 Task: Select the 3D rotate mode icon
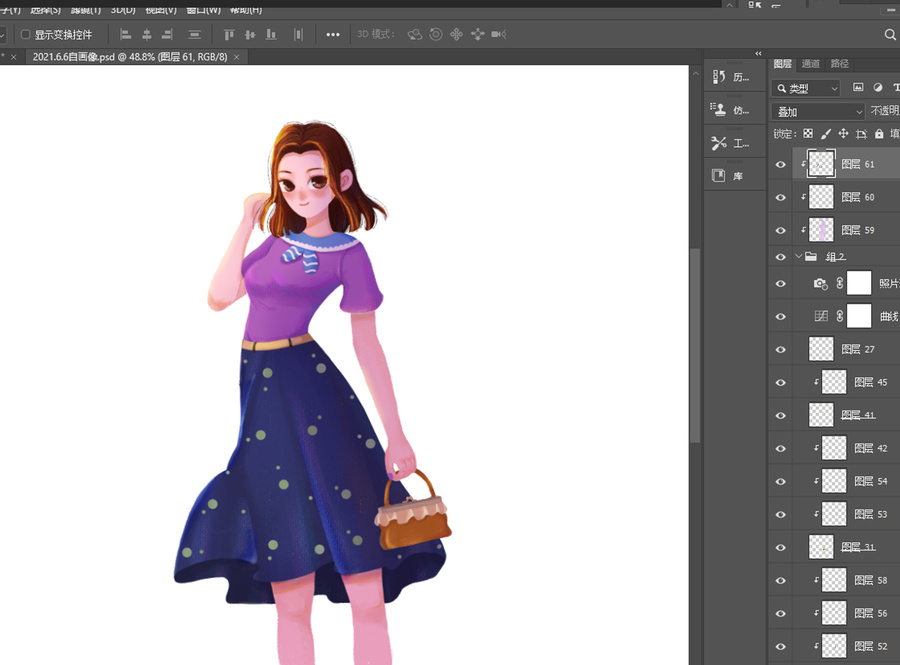click(x=414, y=34)
